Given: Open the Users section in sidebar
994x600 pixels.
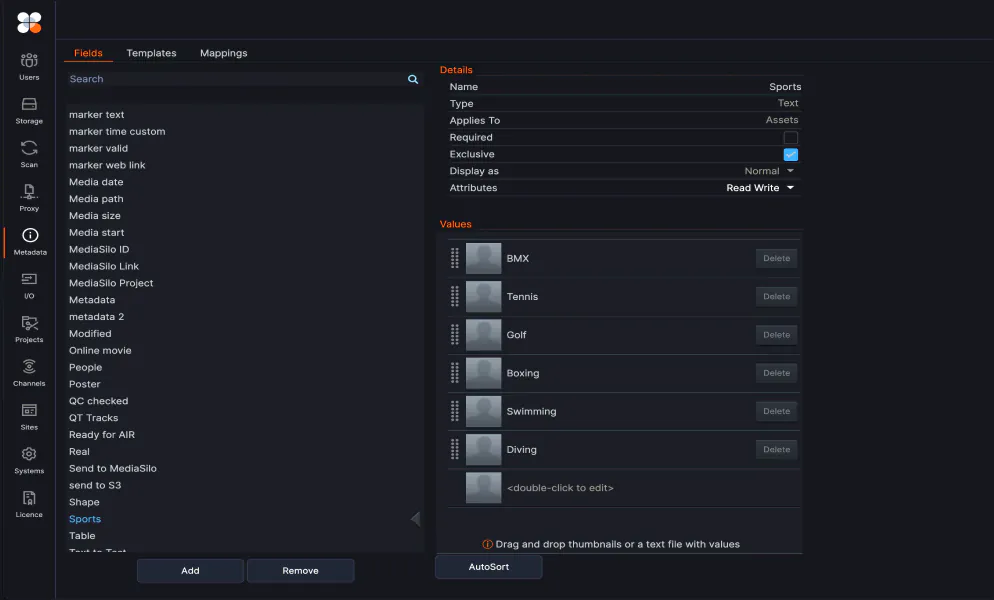Looking at the screenshot, I should (29, 66).
